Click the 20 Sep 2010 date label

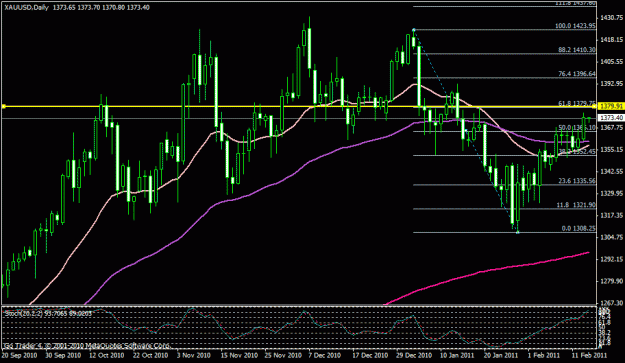click(x=19, y=355)
